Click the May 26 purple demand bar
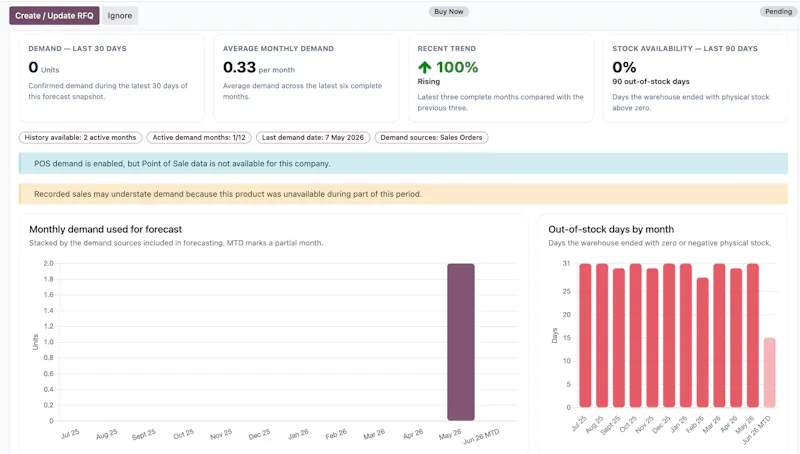This screenshot has height=454, width=800. point(461,342)
